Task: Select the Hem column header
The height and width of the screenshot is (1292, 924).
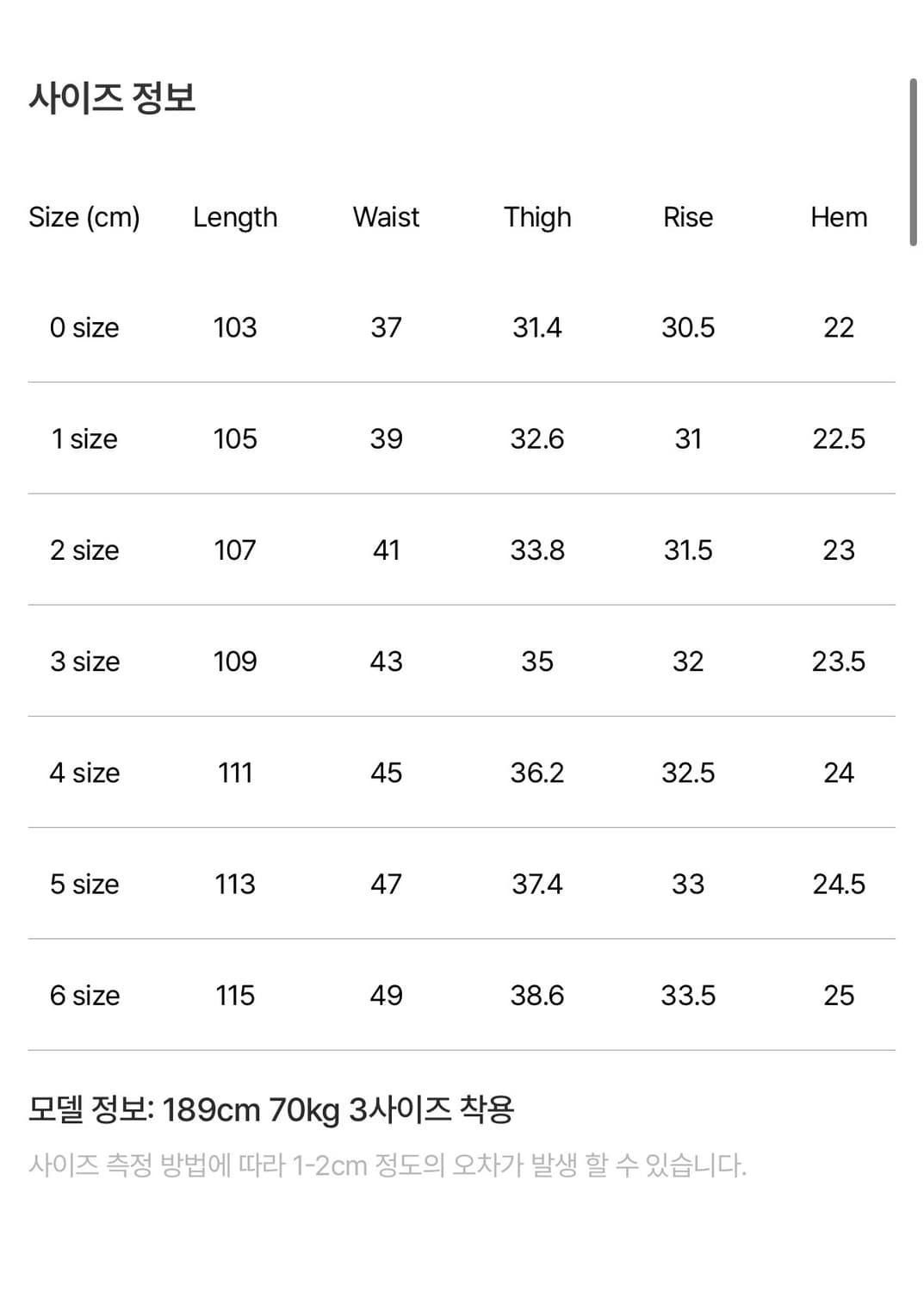Action: [839, 217]
